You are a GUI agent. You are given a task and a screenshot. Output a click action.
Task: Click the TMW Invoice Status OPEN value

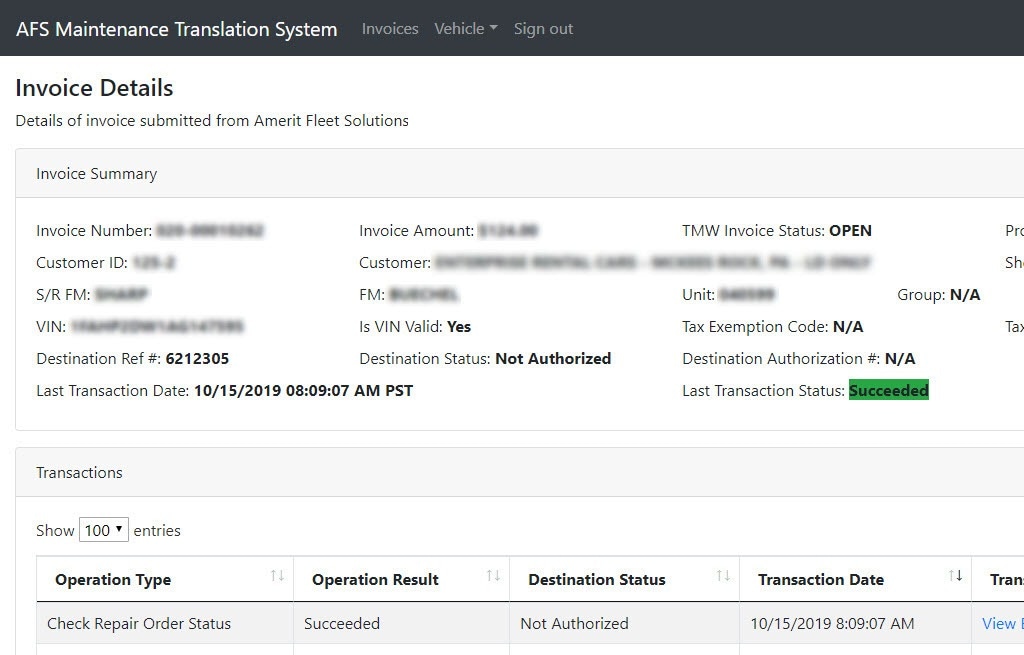850,230
